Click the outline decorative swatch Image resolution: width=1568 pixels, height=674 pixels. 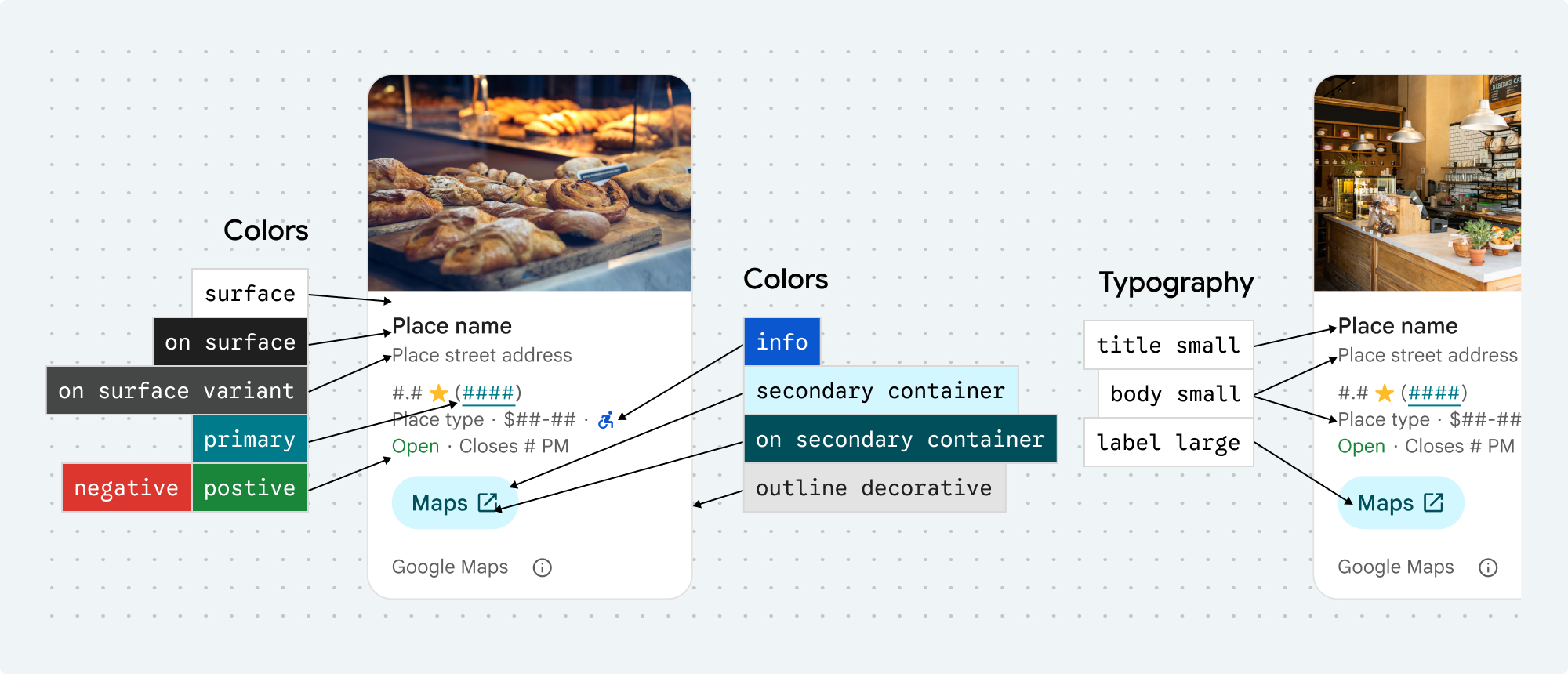coord(874,487)
